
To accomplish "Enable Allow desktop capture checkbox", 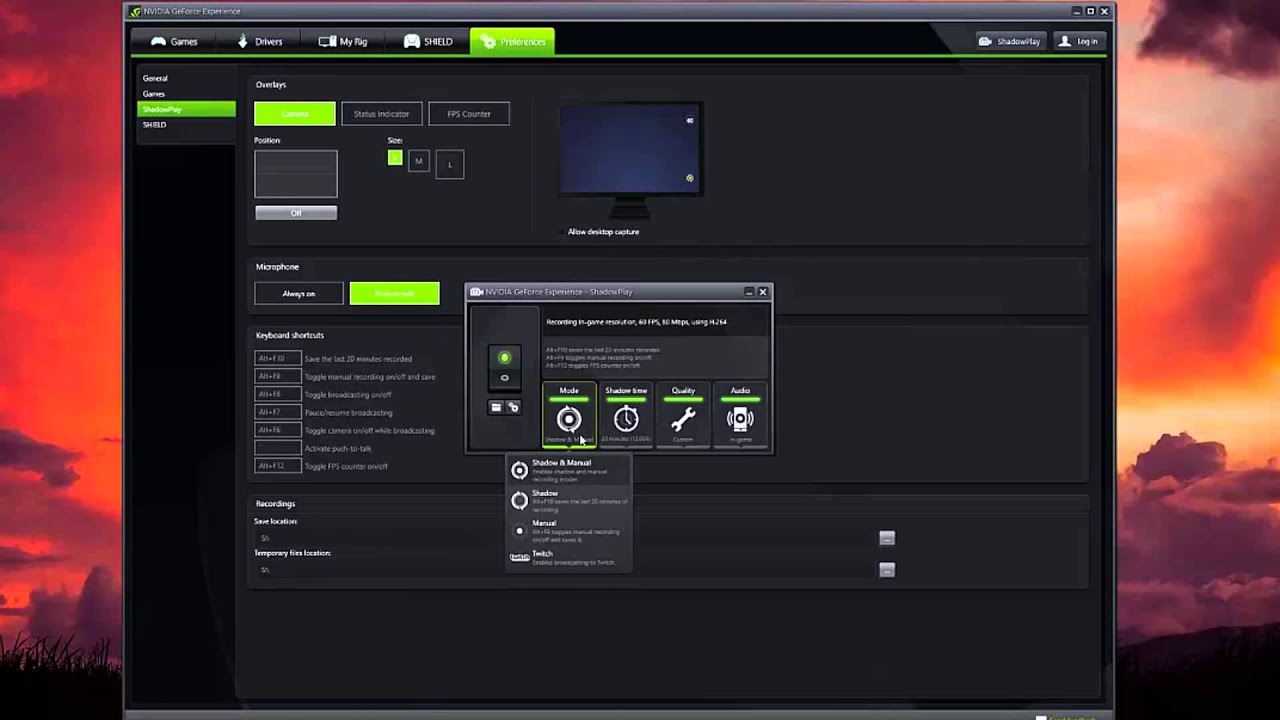I will tap(562, 232).
